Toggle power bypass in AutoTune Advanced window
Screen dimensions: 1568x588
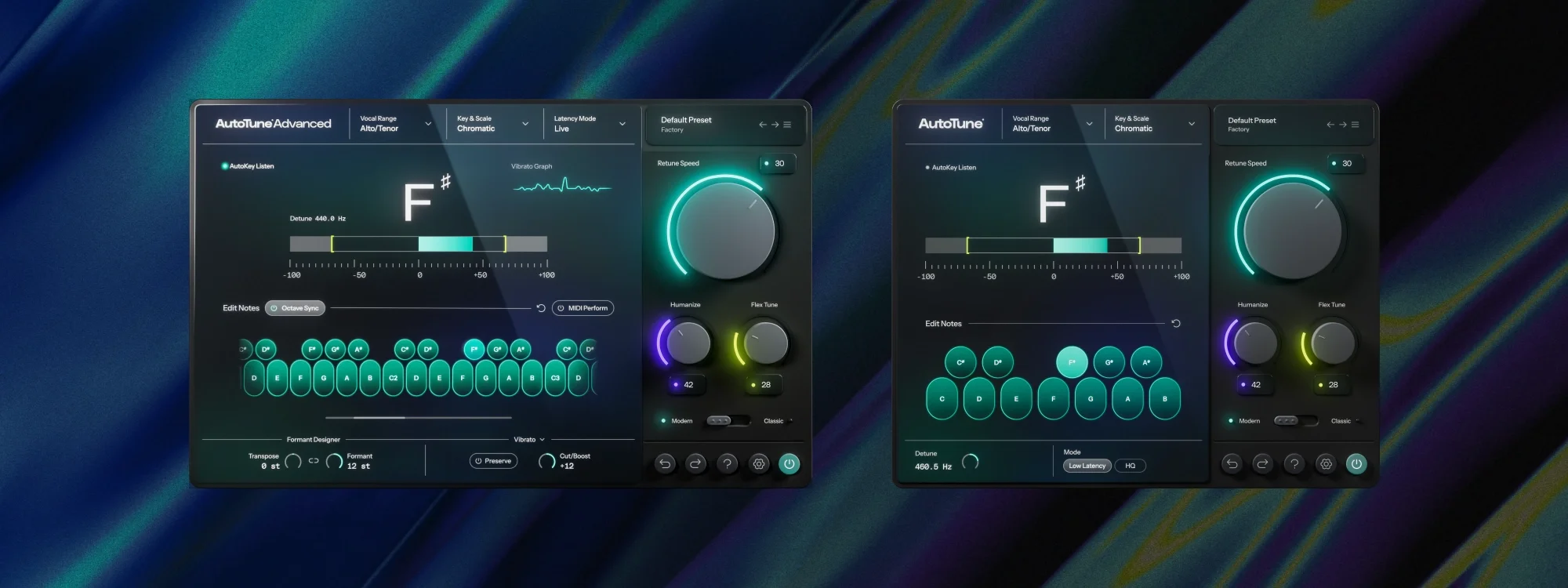tap(789, 463)
